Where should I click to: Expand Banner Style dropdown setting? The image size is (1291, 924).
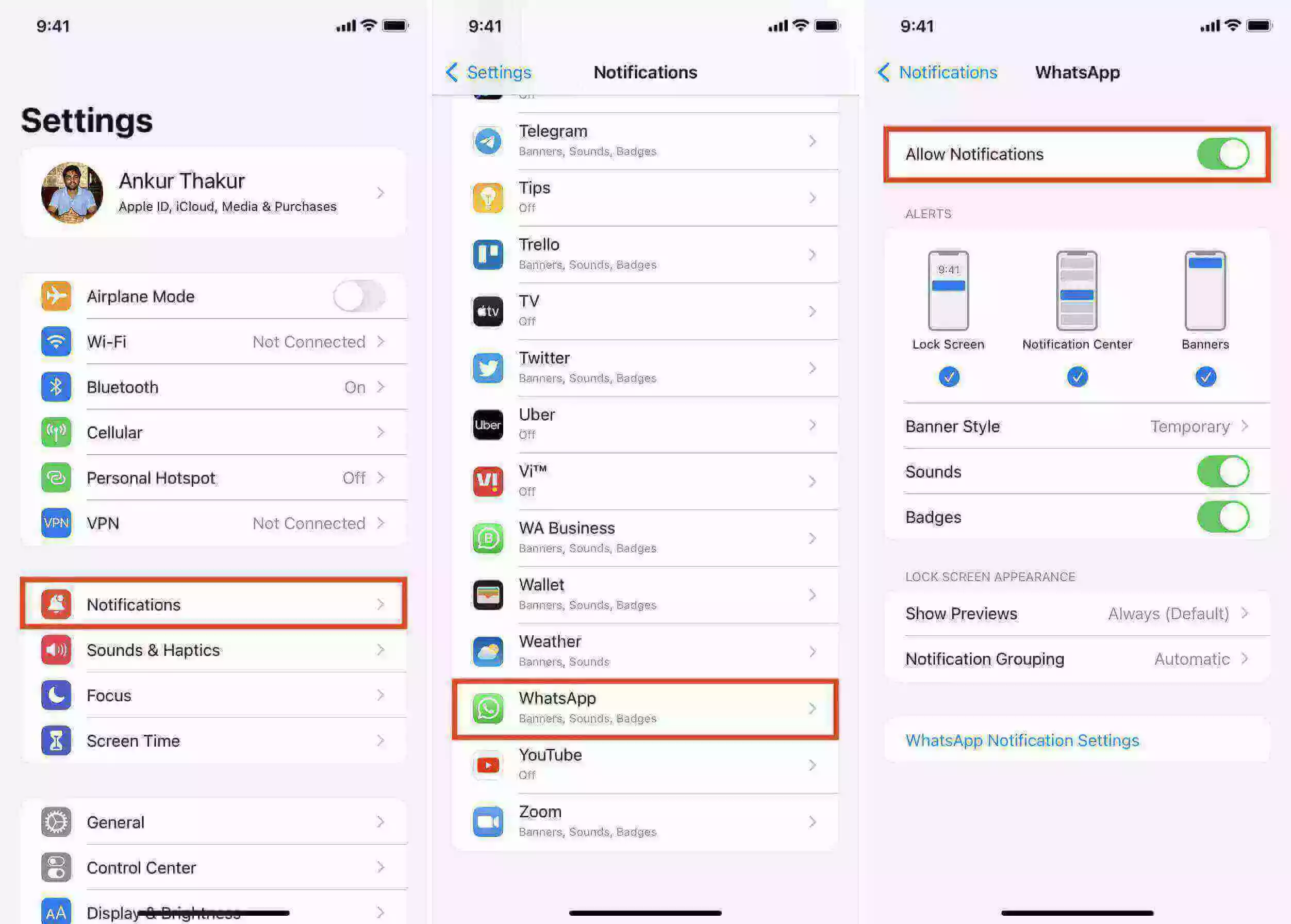click(x=1076, y=426)
